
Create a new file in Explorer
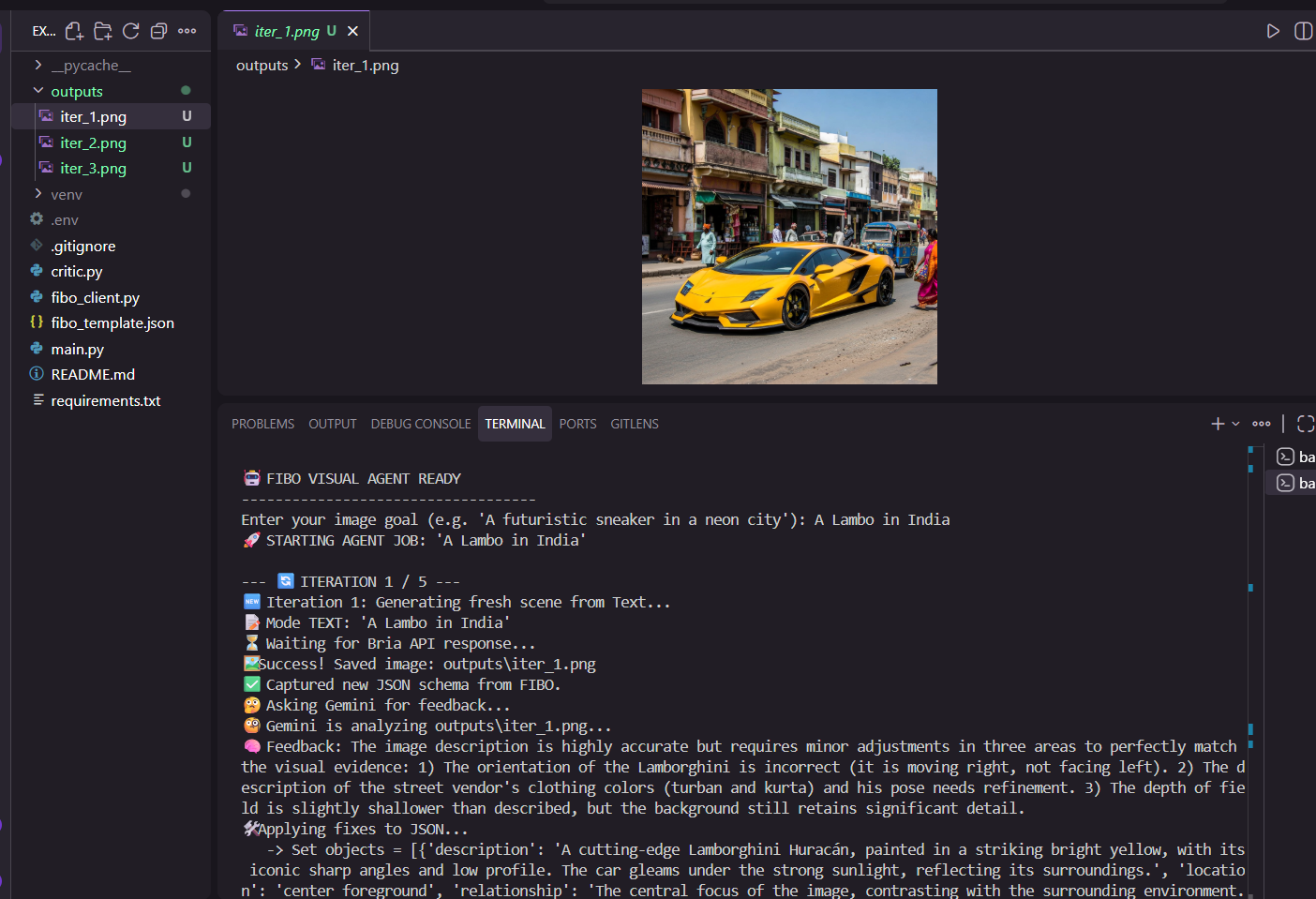[x=74, y=31]
